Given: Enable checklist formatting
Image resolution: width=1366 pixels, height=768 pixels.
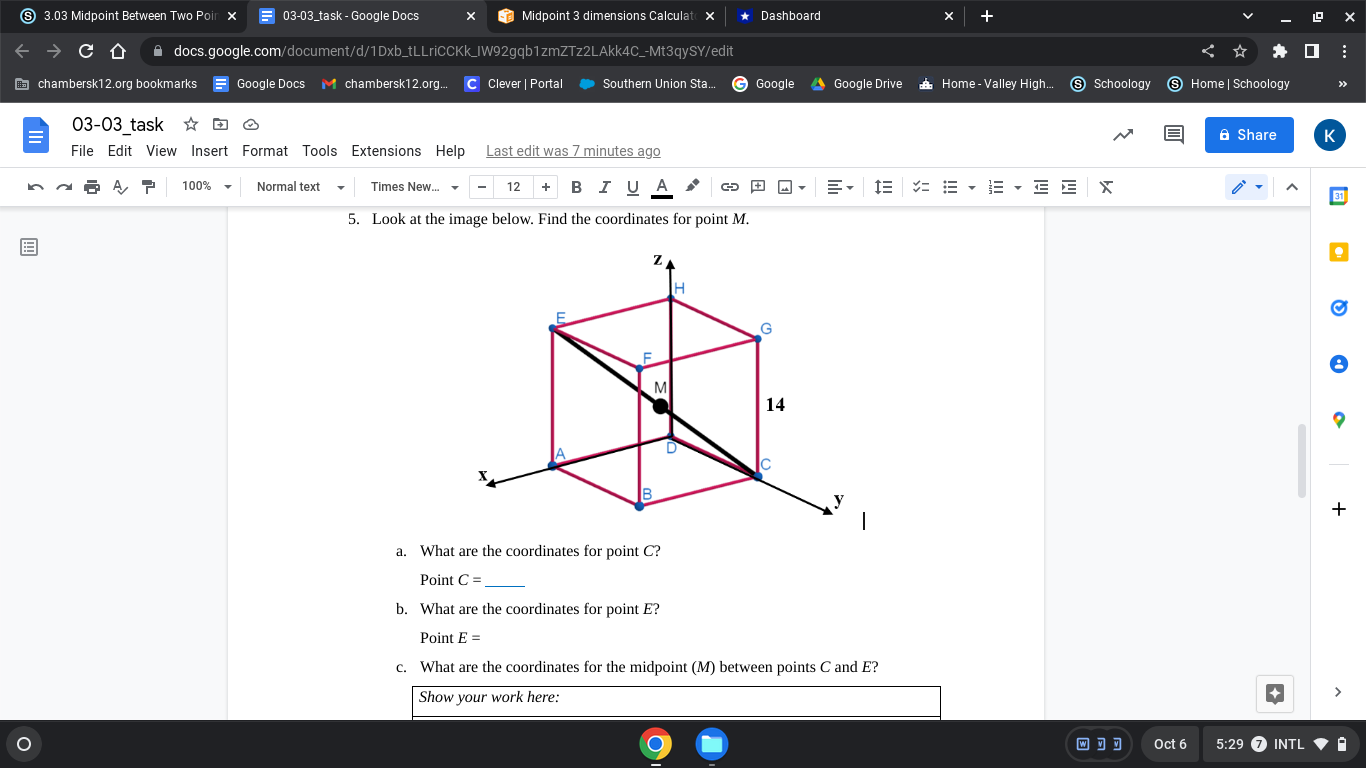Looking at the screenshot, I should [920, 187].
